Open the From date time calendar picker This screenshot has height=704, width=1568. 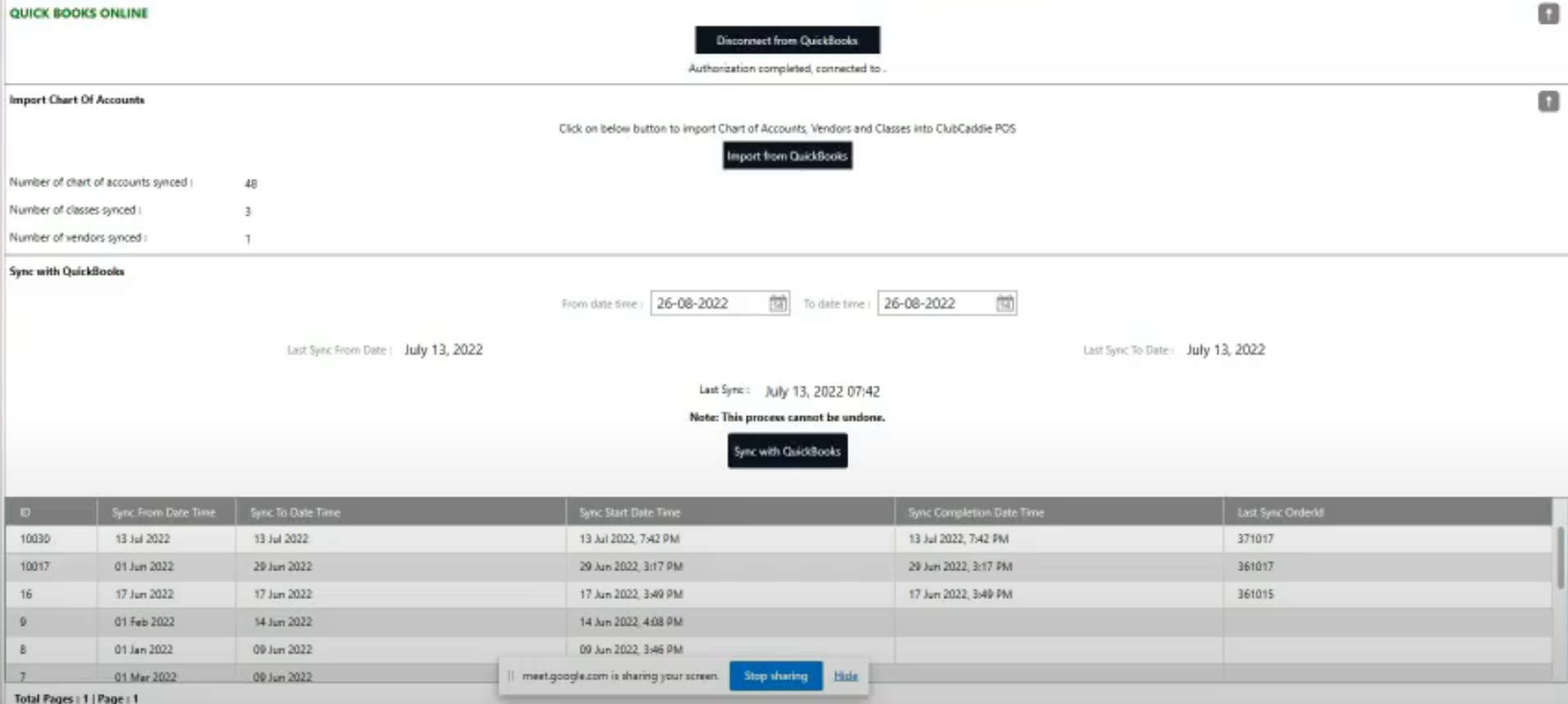(x=777, y=304)
